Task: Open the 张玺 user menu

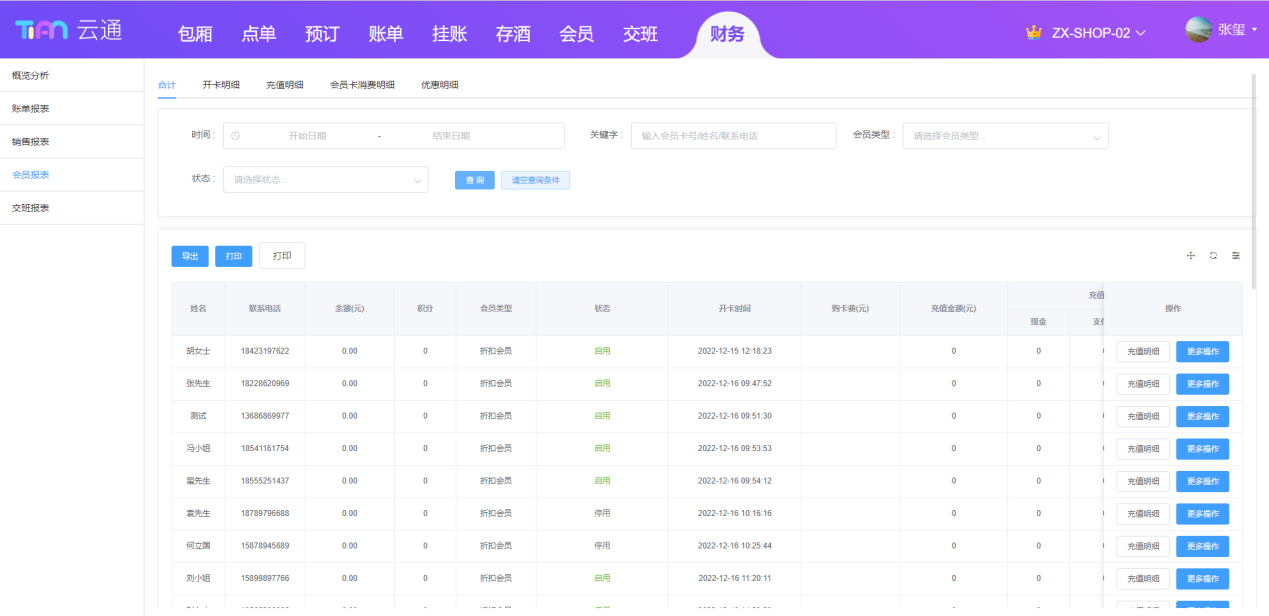Action: (x=1238, y=30)
